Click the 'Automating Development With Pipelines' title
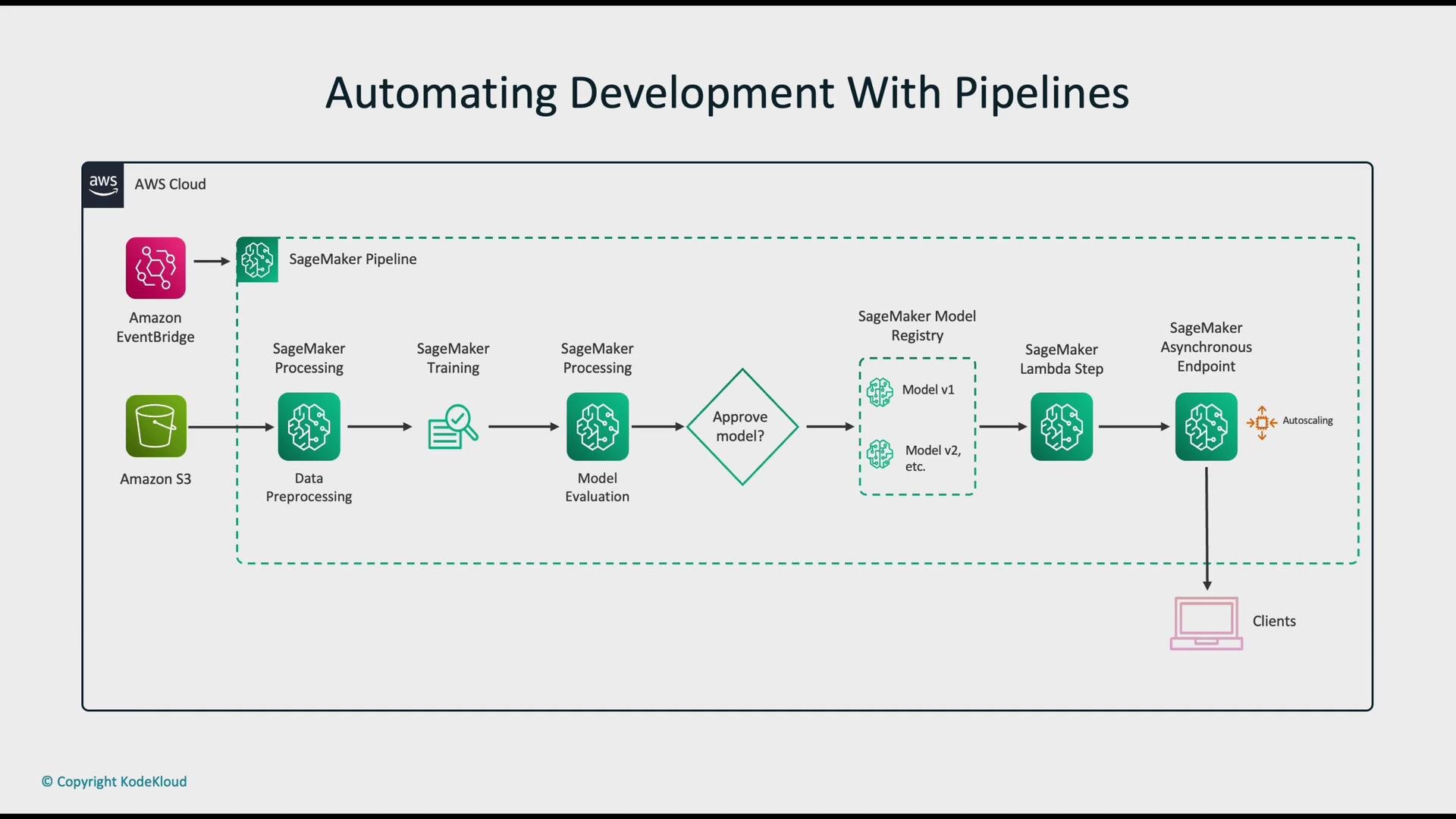 pos(727,94)
